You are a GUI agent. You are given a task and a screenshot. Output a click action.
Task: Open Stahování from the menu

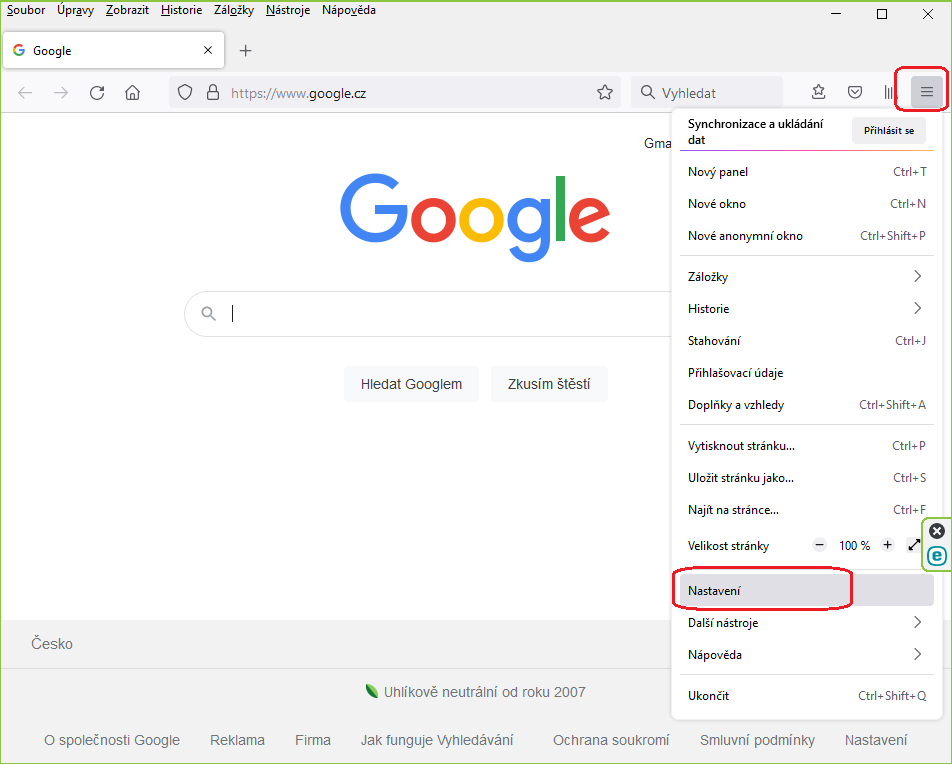806,341
